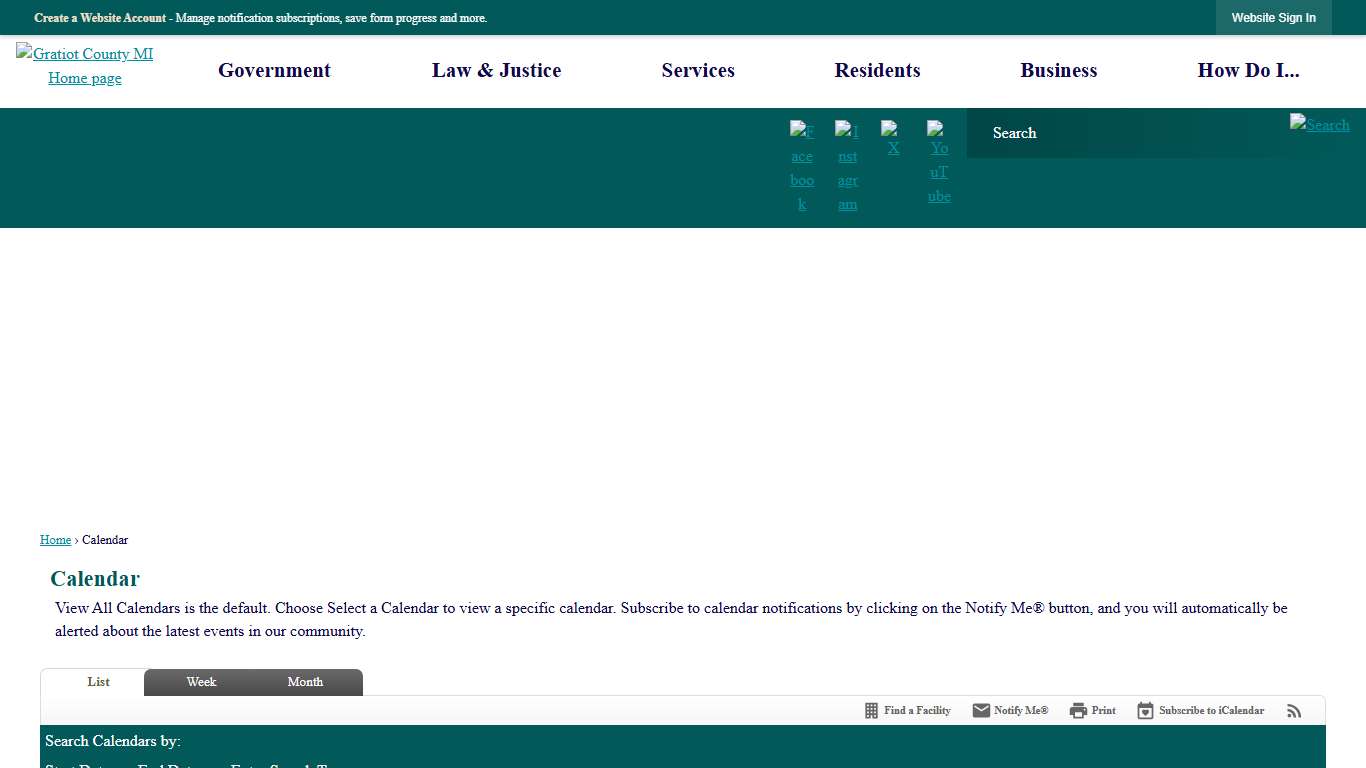The height and width of the screenshot is (768, 1366).
Task: Open Notify Me® envelope icon
Action: (x=981, y=710)
